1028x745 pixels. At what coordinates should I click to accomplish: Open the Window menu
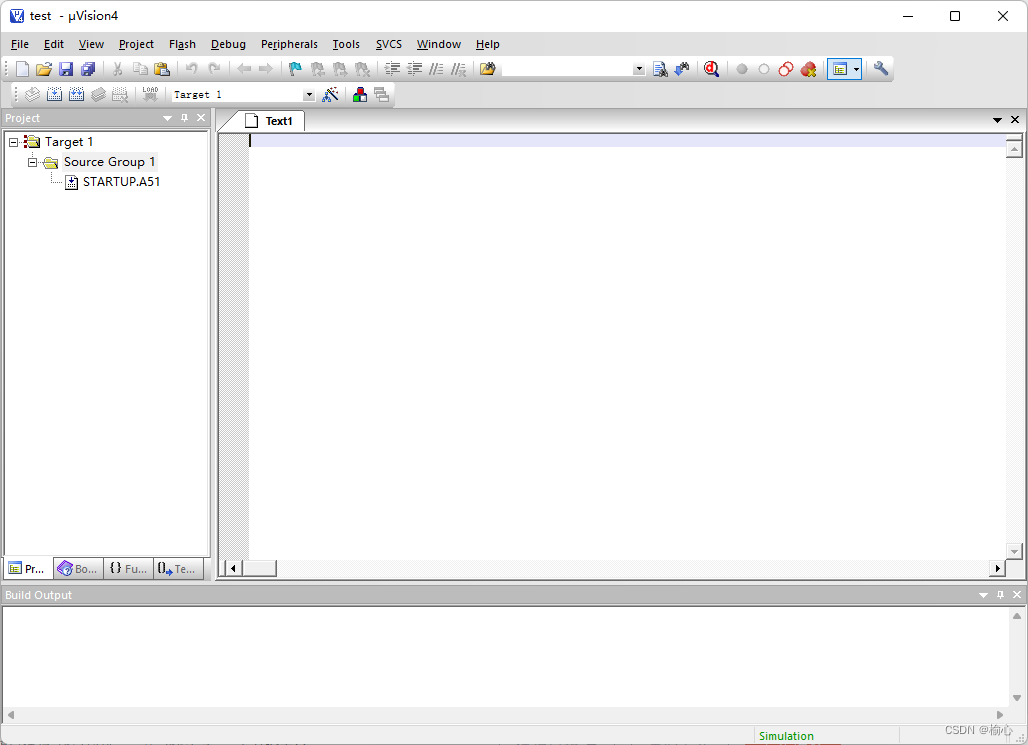tap(439, 44)
